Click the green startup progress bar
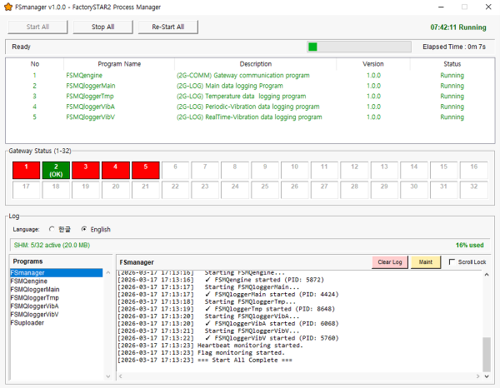500x388 pixels. tap(359, 47)
